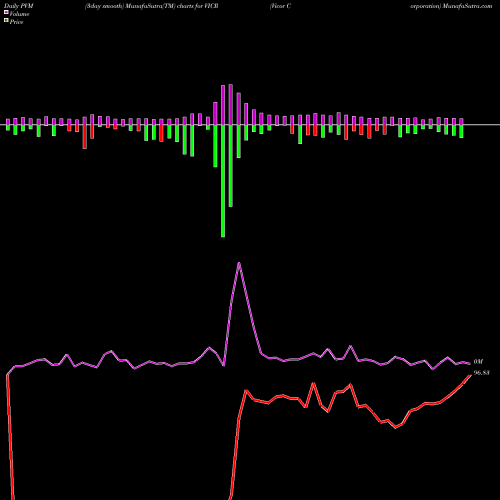Click the 0M volume value label
The width and height of the screenshot is (500, 500).
pos(478,362)
